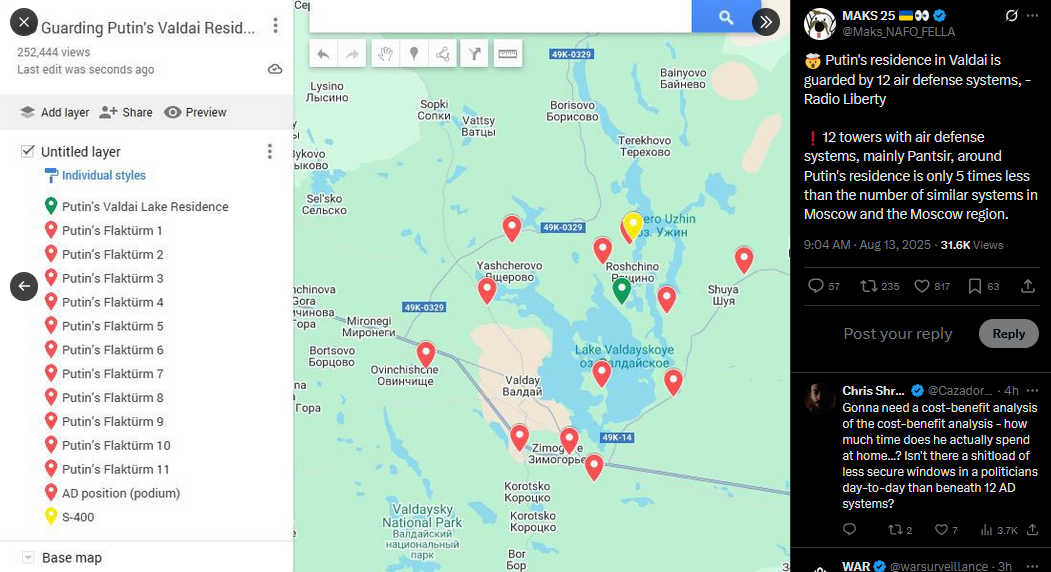Click the green residence pin on map
The image size is (1051, 572).
coord(621,291)
